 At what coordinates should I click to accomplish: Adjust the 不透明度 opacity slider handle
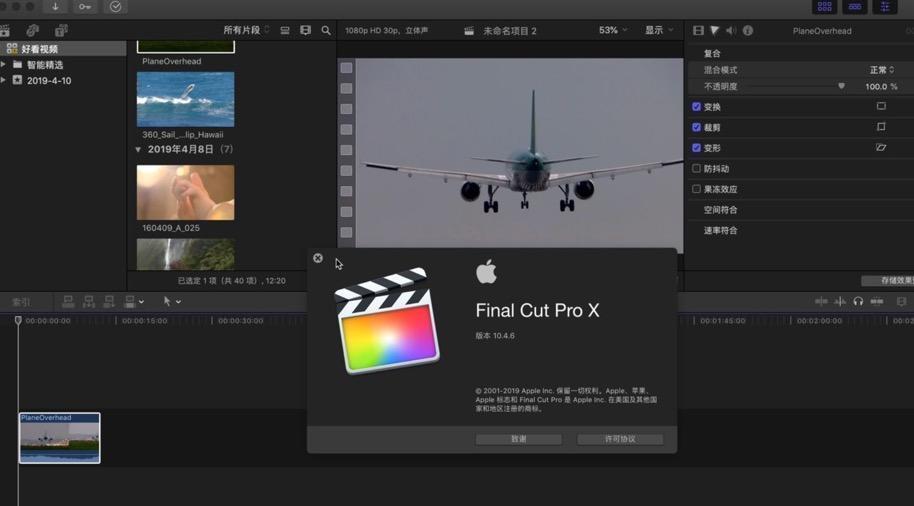841,86
